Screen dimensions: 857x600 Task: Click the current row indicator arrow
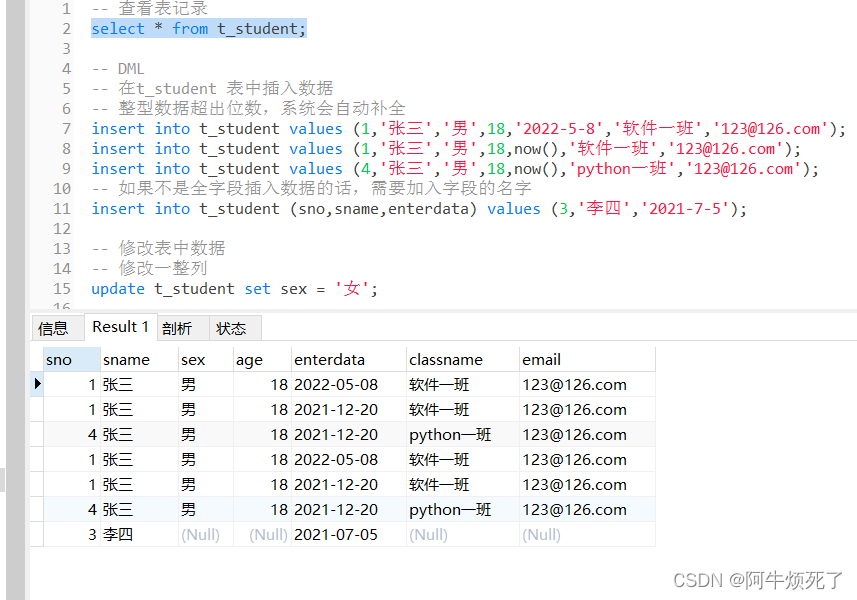[37, 384]
